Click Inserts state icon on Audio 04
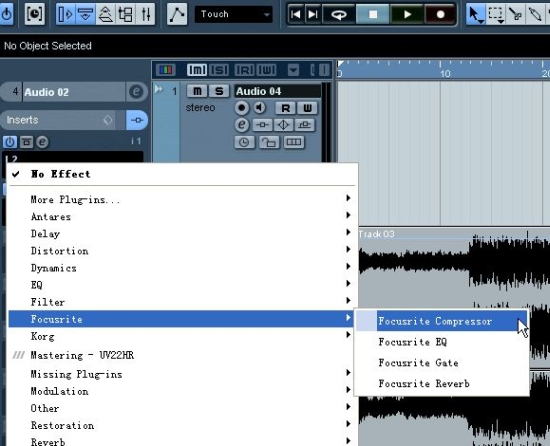This screenshot has width=550, height=446. tap(262, 125)
